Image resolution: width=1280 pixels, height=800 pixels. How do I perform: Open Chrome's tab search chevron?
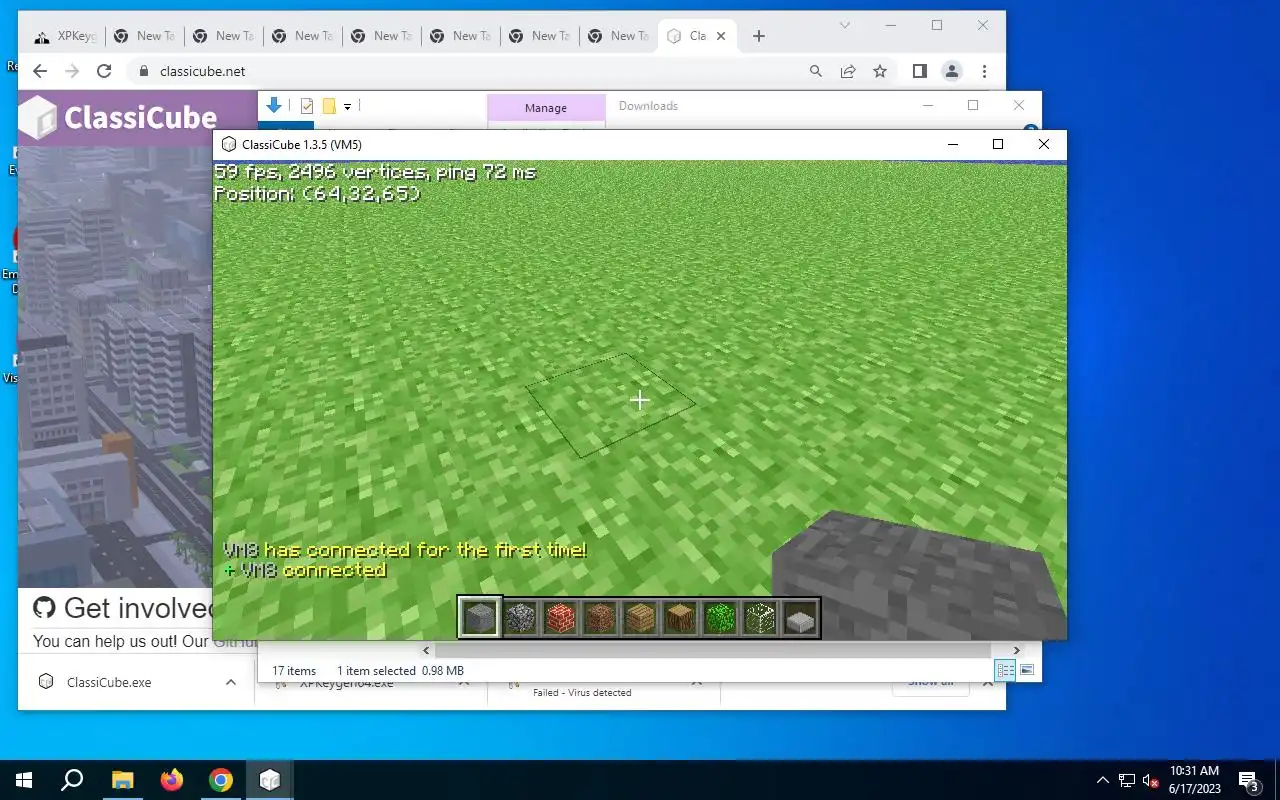click(x=845, y=25)
